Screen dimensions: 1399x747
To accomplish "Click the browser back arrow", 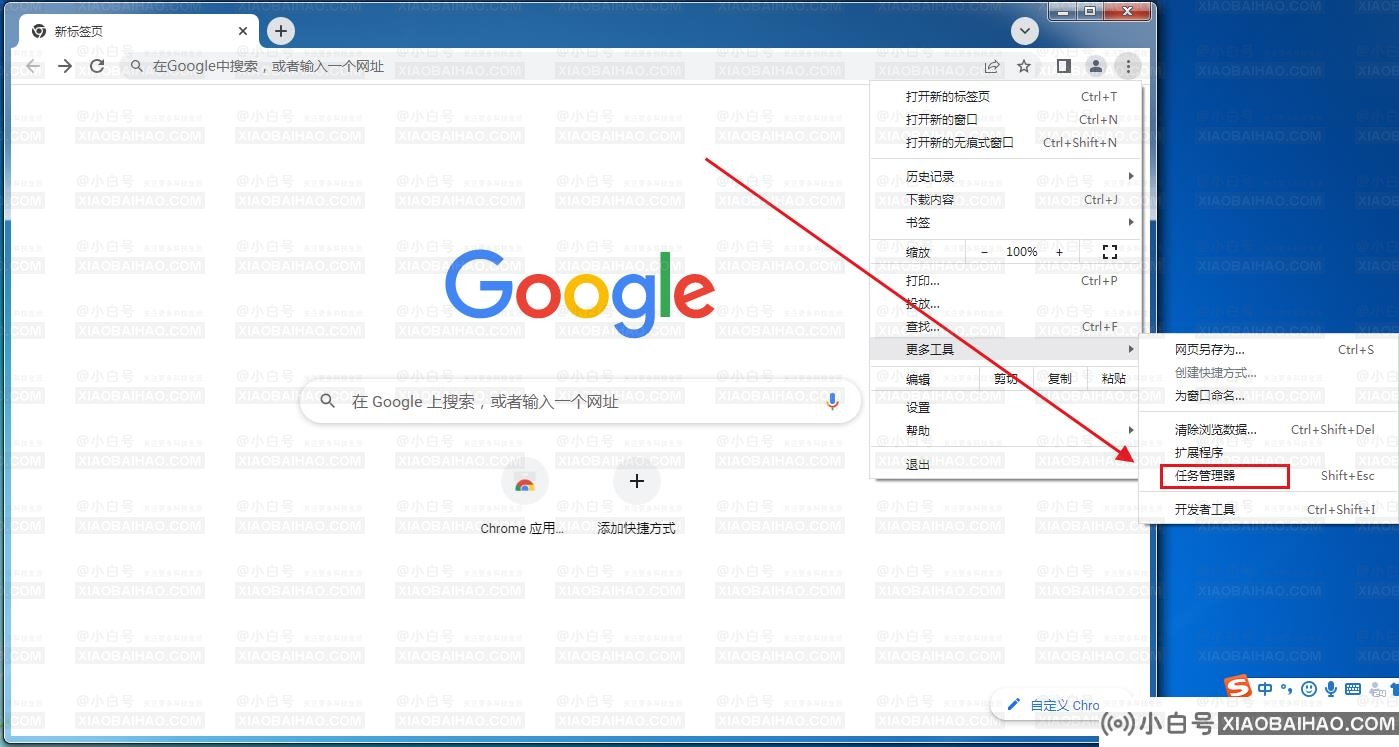I will click(x=33, y=66).
